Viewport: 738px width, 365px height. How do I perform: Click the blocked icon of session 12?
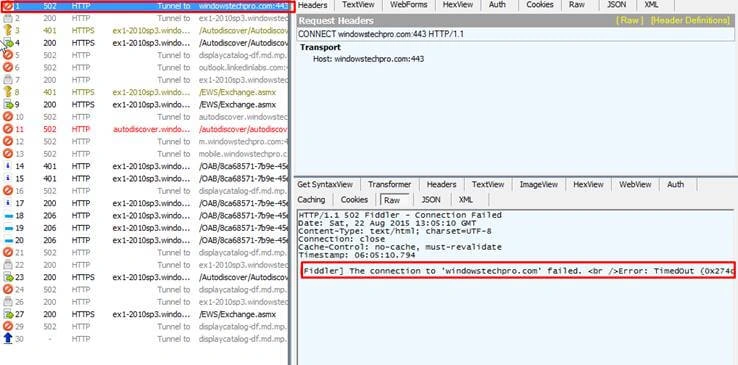8,142
